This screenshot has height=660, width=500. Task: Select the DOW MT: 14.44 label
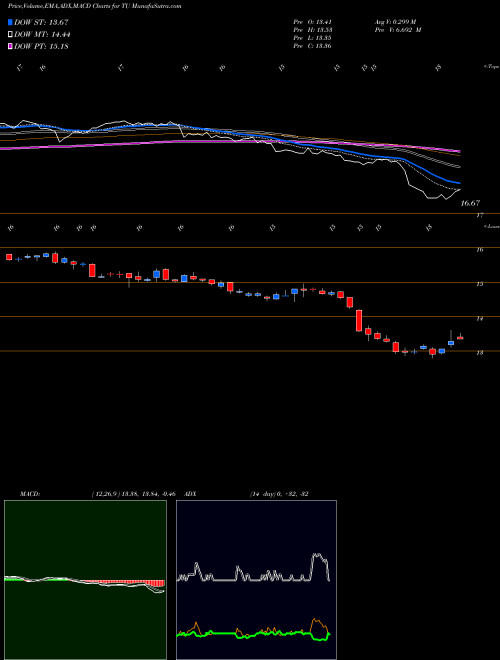pos(42,35)
